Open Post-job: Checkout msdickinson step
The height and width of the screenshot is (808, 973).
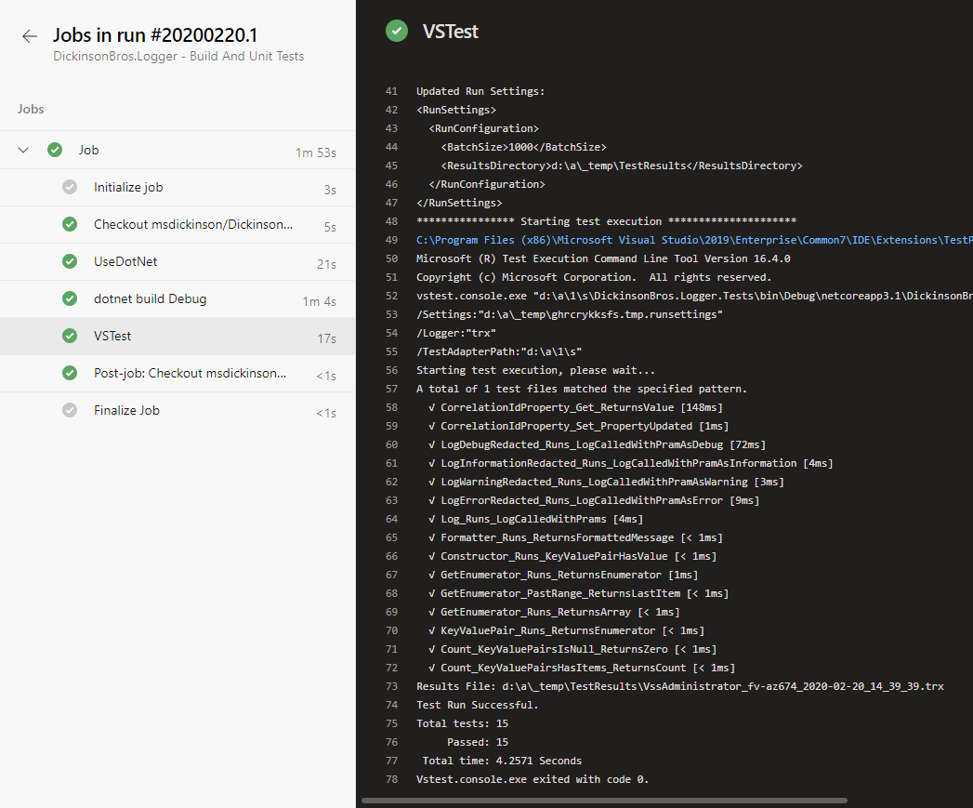tap(177, 374)
